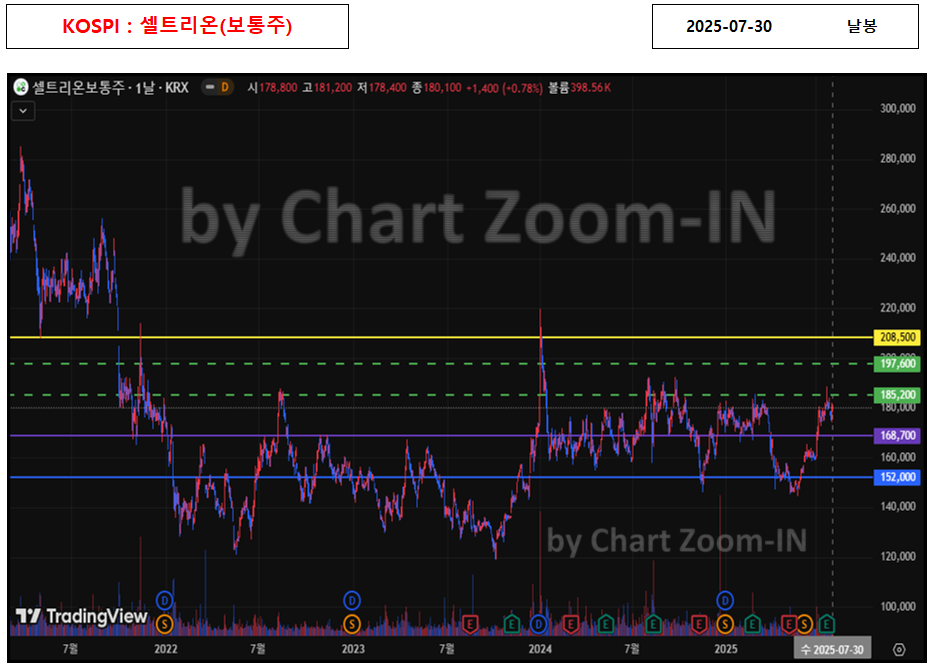Select the purple 168,700 price label
The width and height of the screenshot is (932, 666).
[897, 436]
